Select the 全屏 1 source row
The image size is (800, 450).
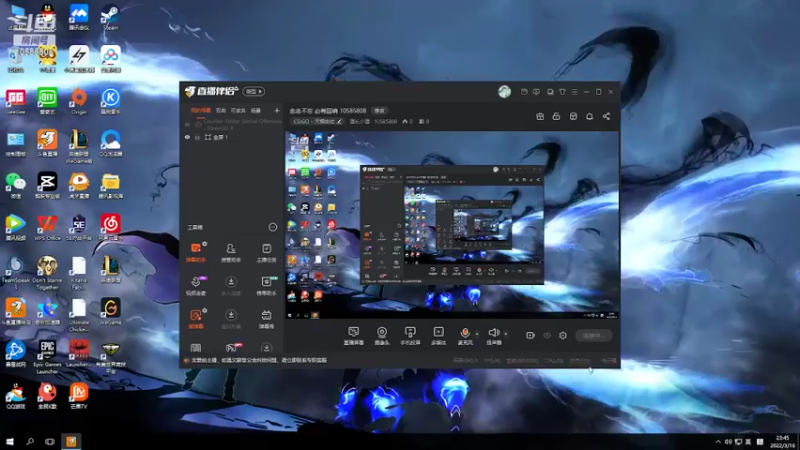(x=232, y=137)
